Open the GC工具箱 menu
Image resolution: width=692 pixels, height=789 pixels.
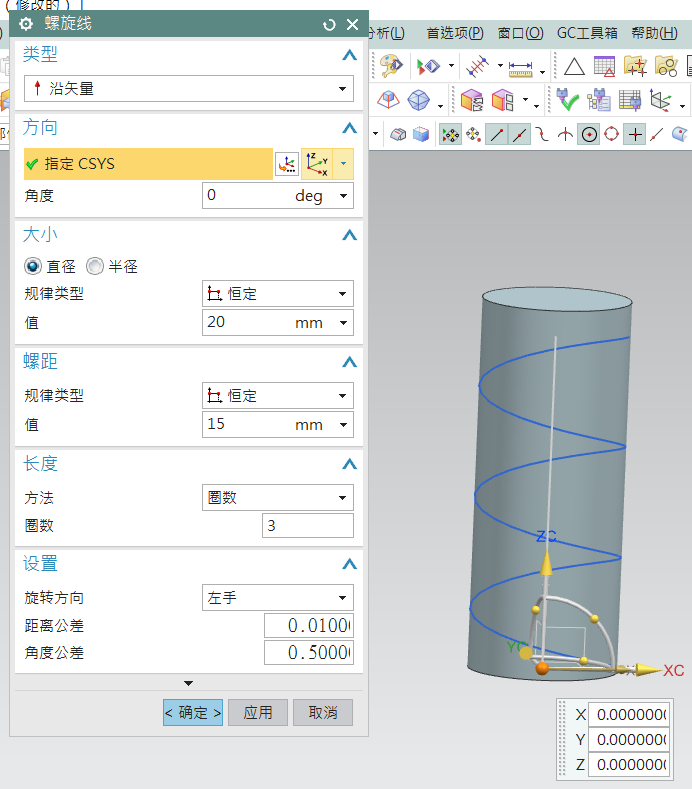pyautogui.click(x=587, y=33)
